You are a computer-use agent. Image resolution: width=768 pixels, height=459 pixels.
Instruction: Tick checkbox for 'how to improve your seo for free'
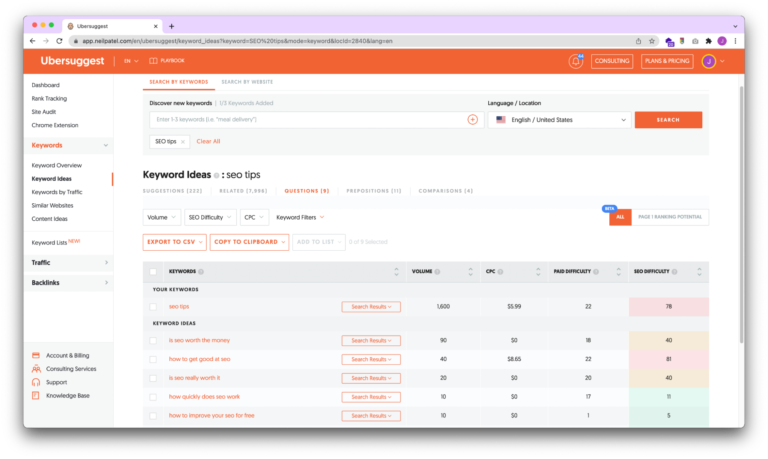pos(153,416)
